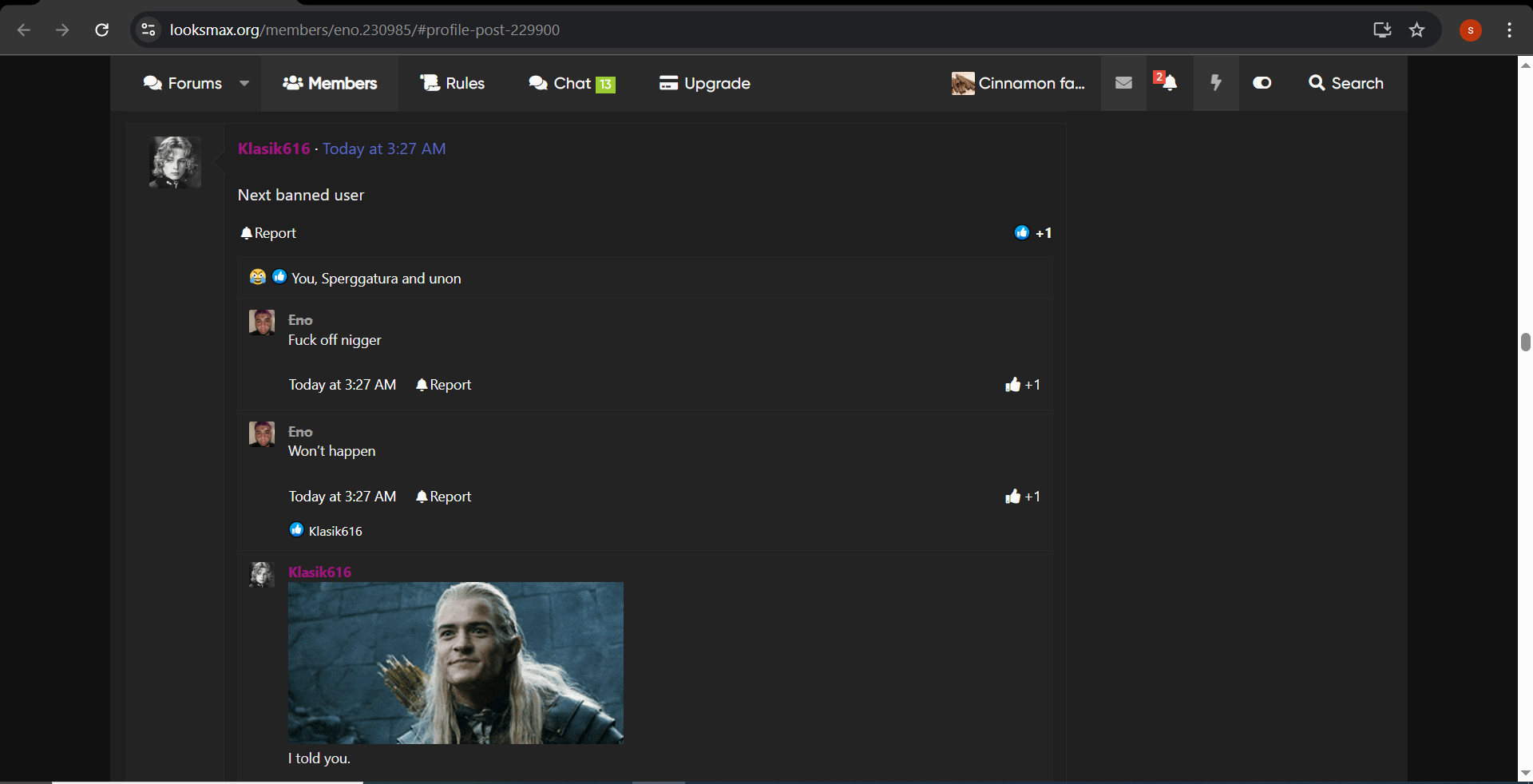The height and width of the screenshot is (784, 1533).
Task: Toggle the bookmark star in address bar
Action: coord(1417,30)
